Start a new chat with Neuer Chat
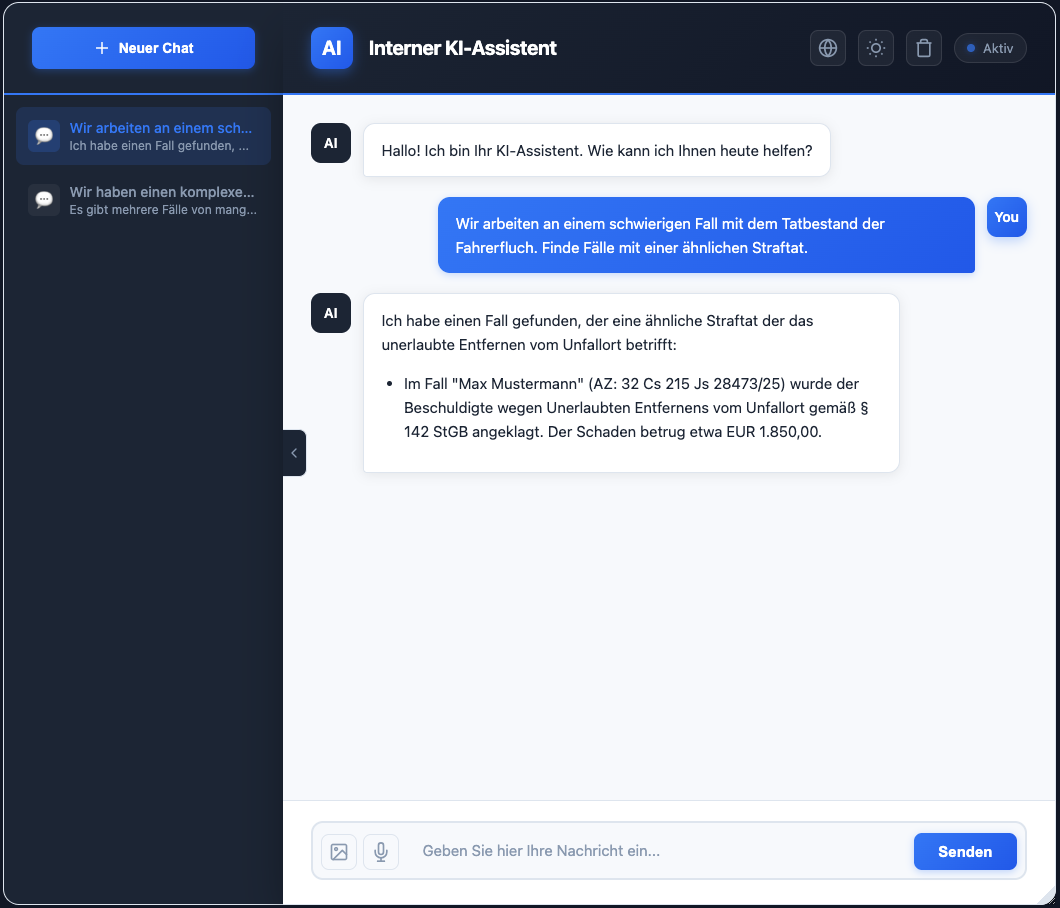The image size is (1060, 908). (143, 48)
